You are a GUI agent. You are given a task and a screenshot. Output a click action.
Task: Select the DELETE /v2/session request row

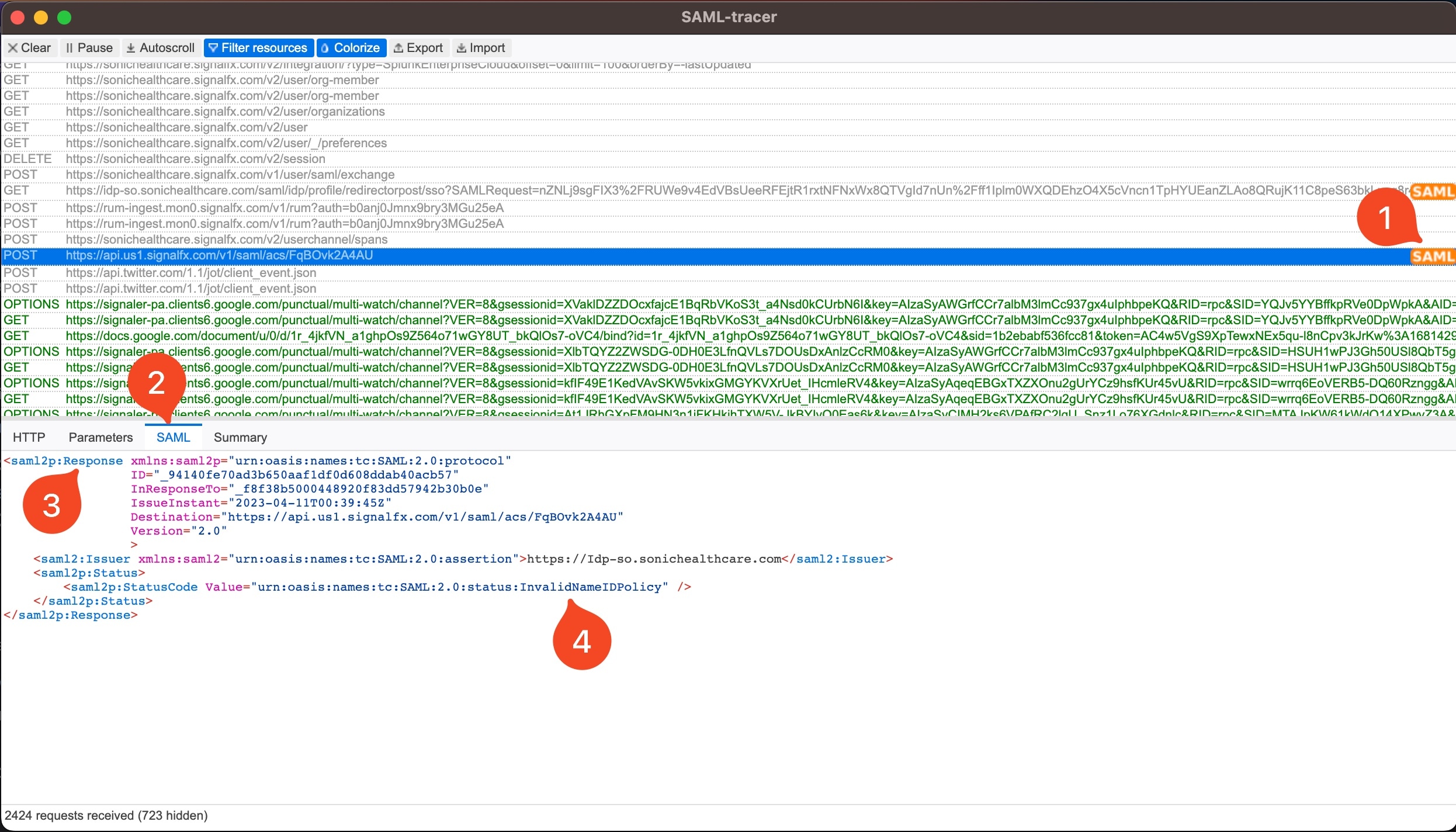pos(728,159)
